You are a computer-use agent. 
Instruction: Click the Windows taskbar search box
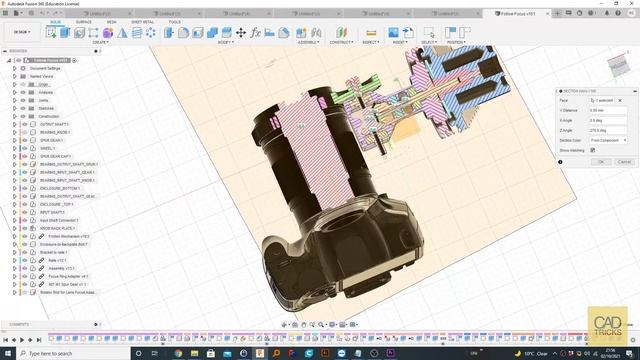point(73,353)
